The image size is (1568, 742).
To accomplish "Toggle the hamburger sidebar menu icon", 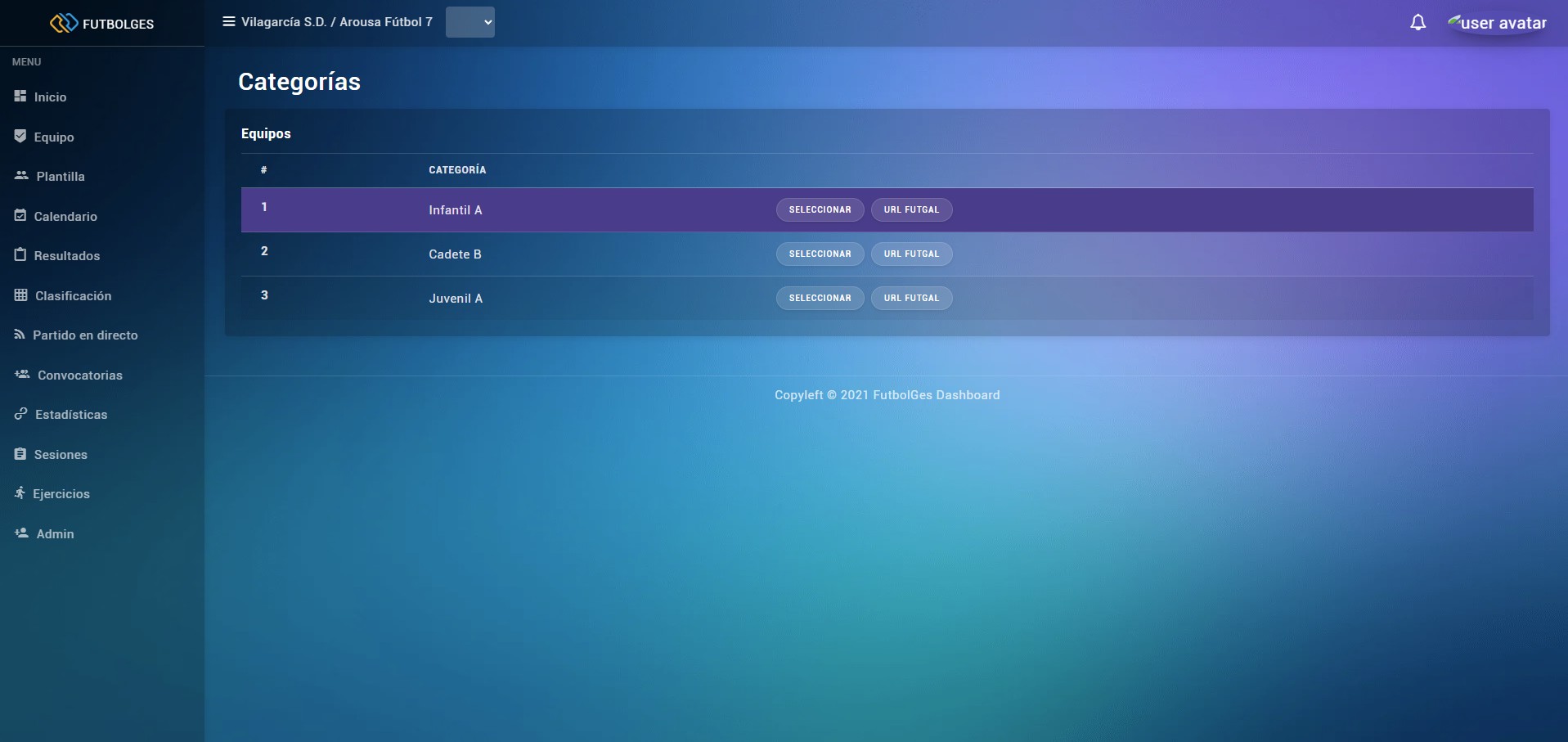I will tap(229, 22).
